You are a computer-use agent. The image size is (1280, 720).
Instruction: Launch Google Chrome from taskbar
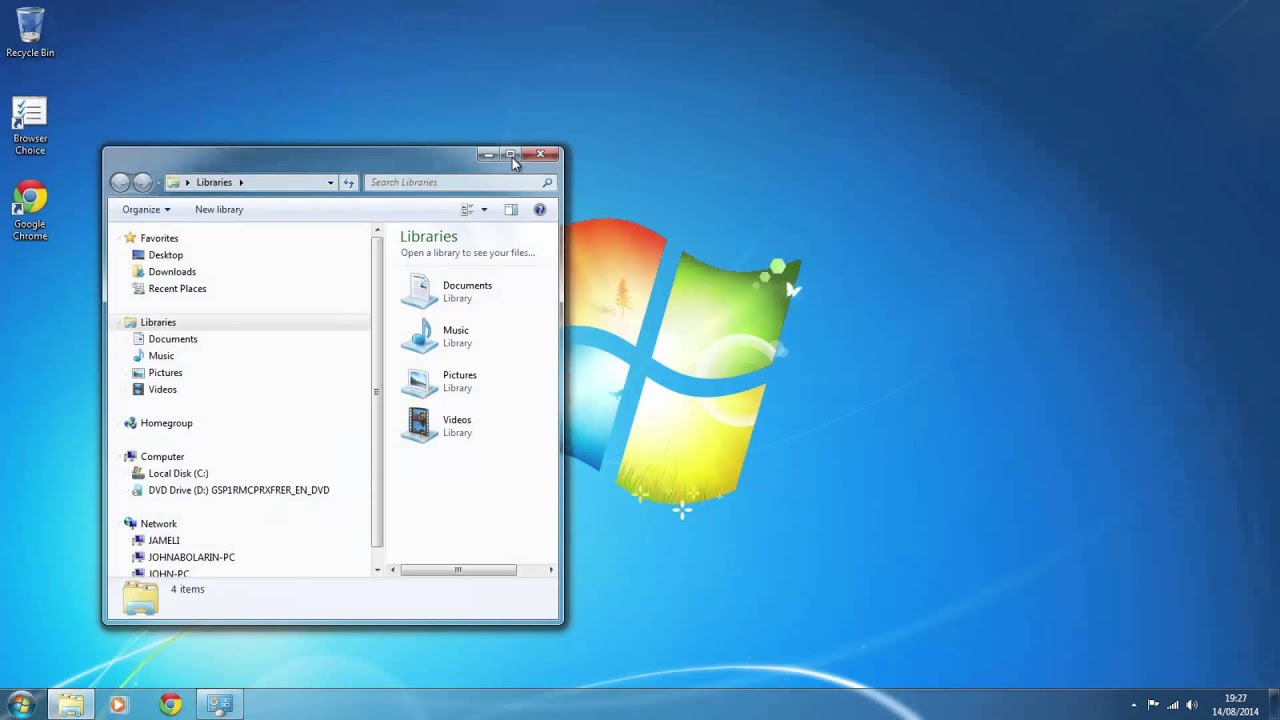point(170,704)
